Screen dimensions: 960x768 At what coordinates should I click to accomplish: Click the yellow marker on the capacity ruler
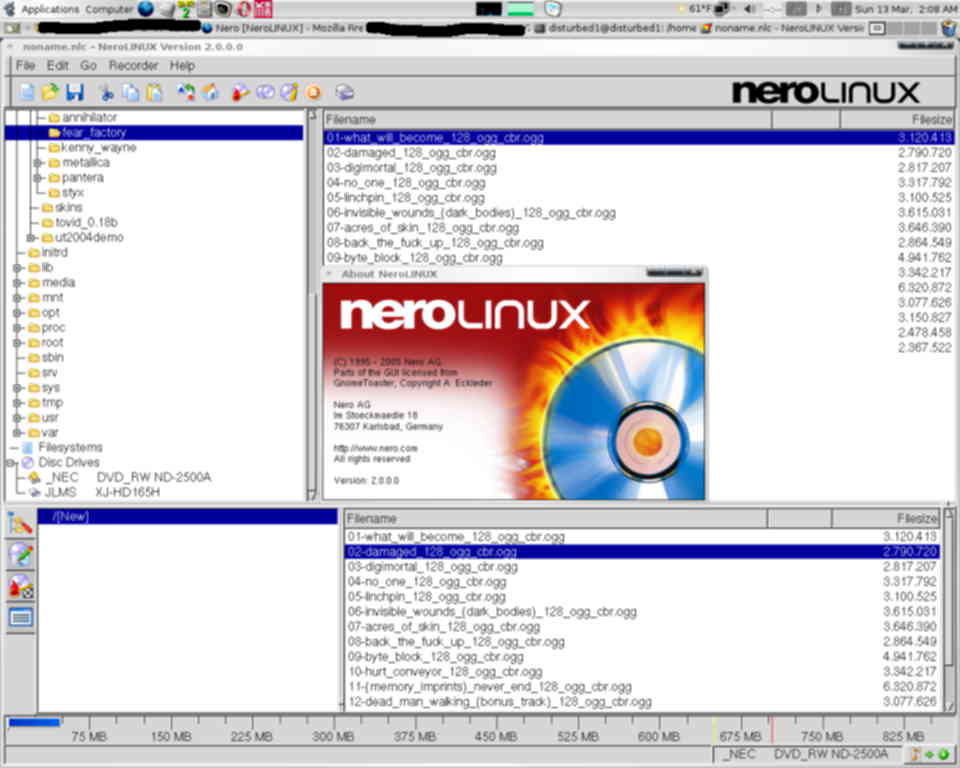[714, 730]
